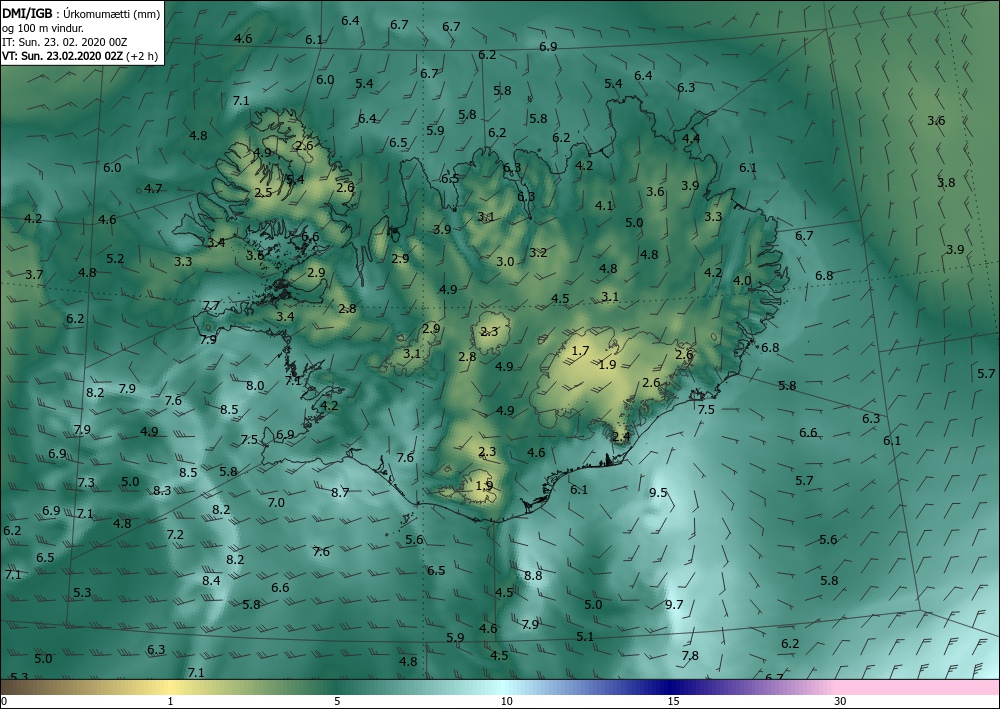Click the 4.1 value in northern Iceland
Viewport: 1000px width, 709px height.
[604, 205]
